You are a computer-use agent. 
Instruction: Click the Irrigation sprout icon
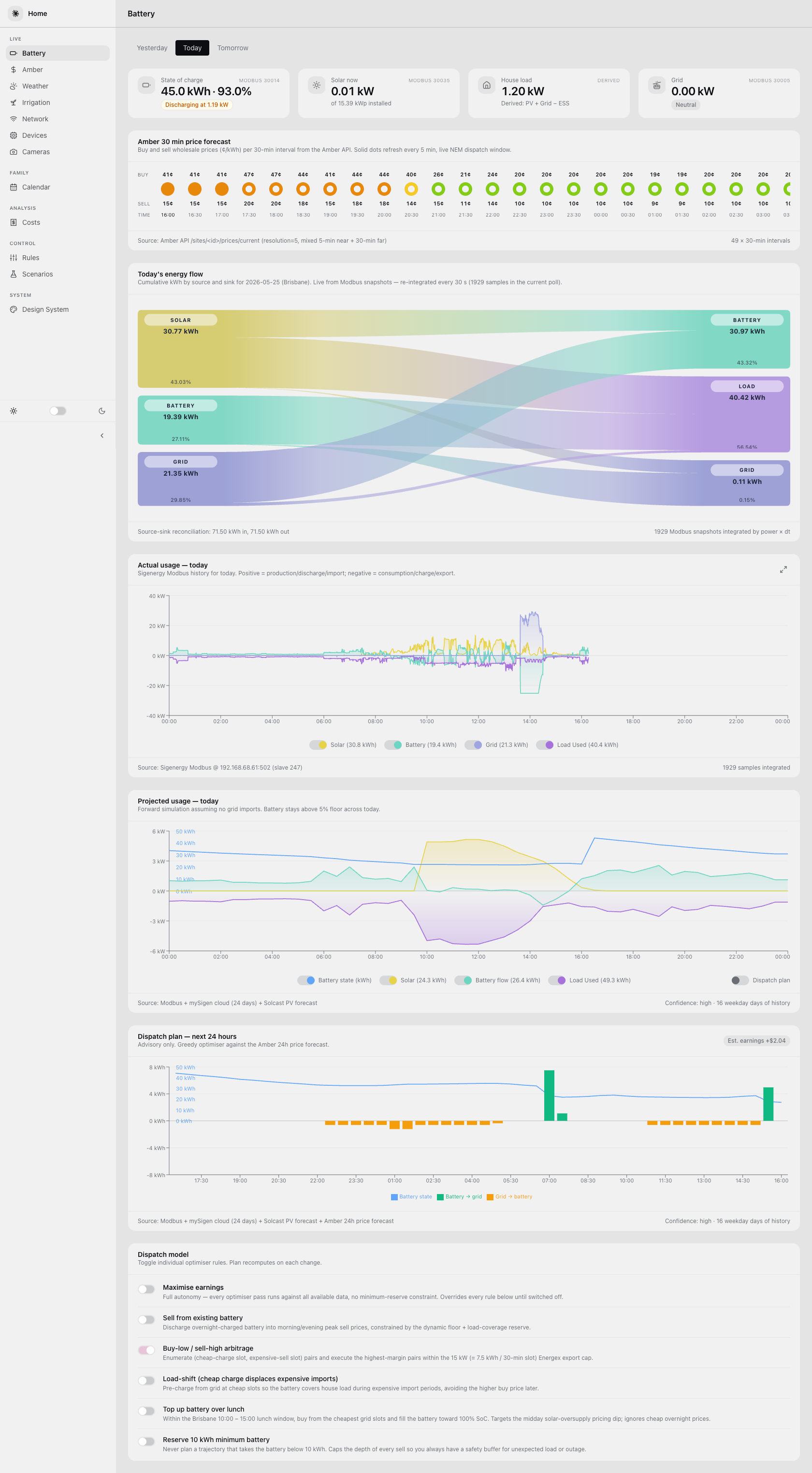13,103
